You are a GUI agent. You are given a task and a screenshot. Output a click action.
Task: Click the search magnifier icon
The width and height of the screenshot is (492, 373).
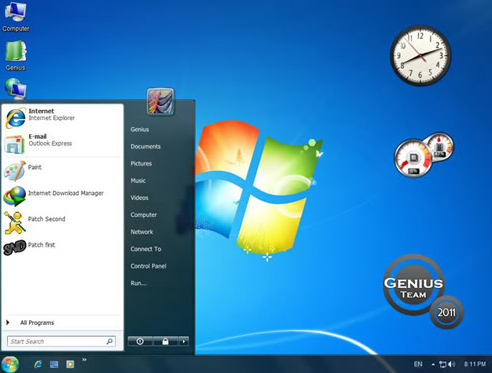pos(110,341)
